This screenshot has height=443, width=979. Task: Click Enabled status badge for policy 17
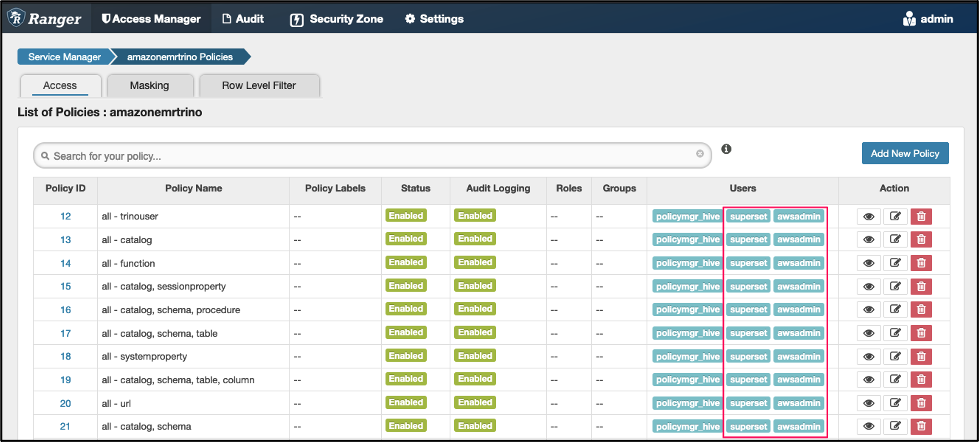(x=406, y=333)
